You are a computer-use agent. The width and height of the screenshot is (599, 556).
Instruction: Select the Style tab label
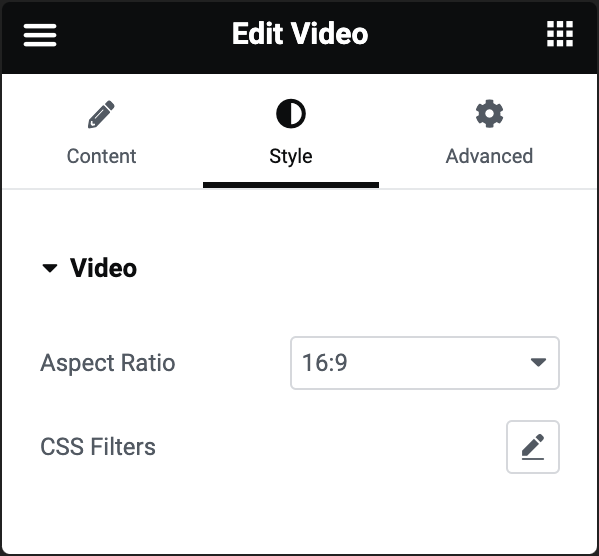(291, 156)
